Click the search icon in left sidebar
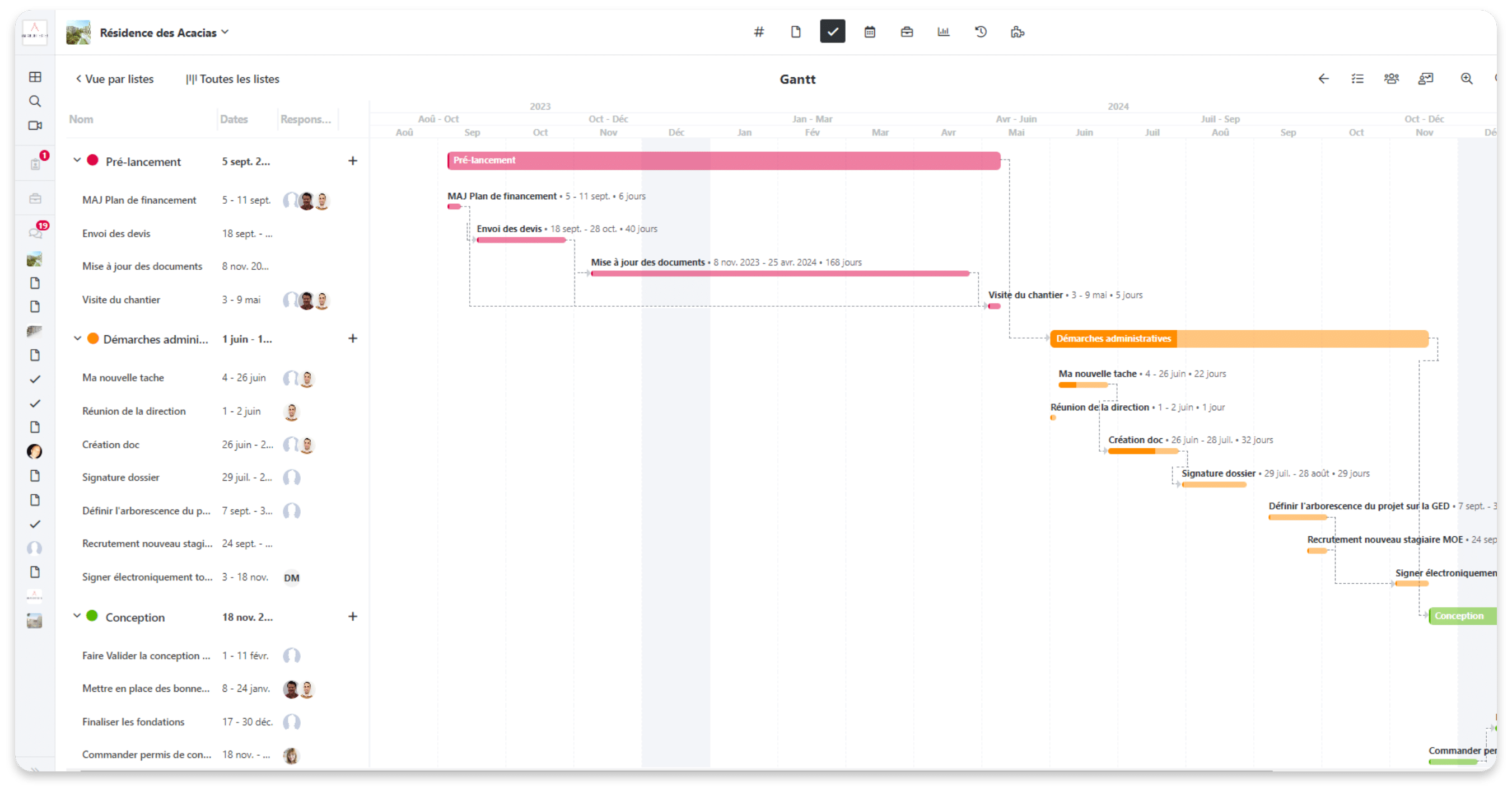Screen dimensions: 1512x792 click(35, 101)
